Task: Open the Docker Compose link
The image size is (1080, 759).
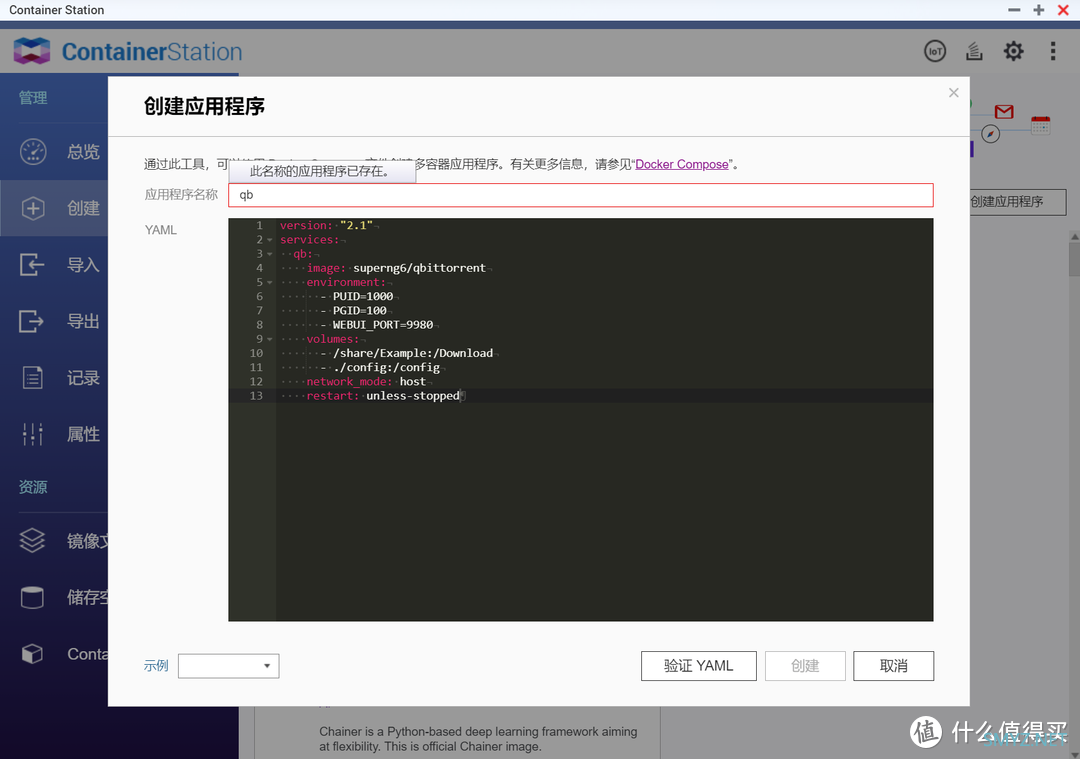Action: pos(682,164)
